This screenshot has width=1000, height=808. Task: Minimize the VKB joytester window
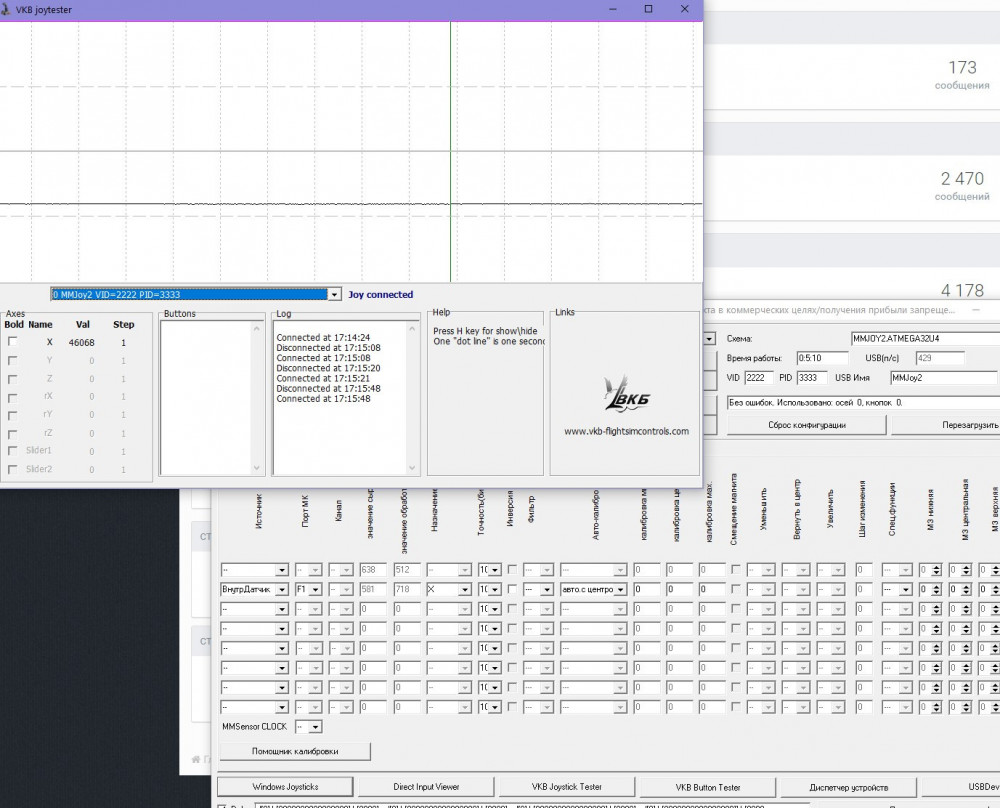tap(613, 9)
